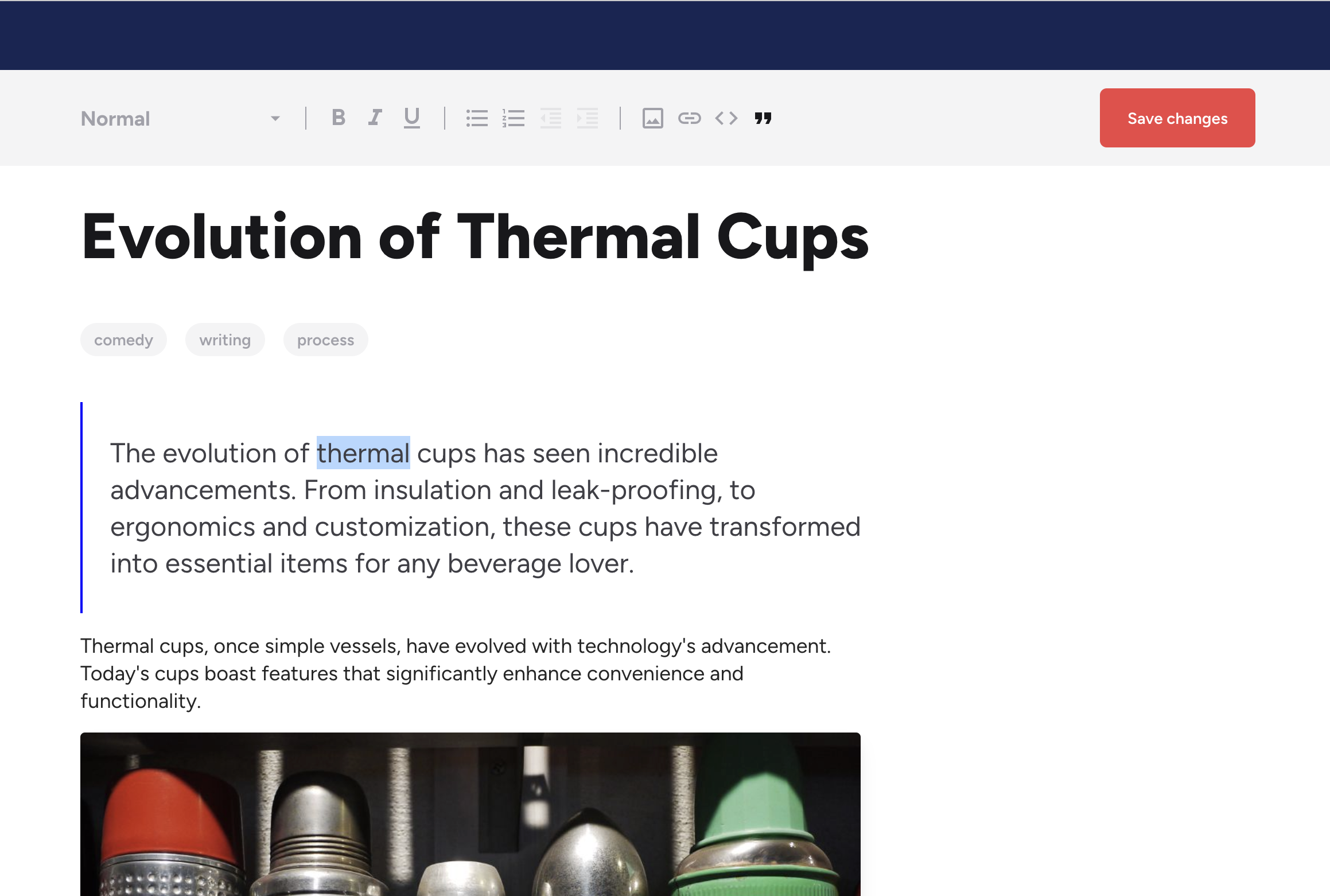Click the Evolution of Thermal Cups title
The height and width of the screenshot is (896, 1330).
click(475, 237)
